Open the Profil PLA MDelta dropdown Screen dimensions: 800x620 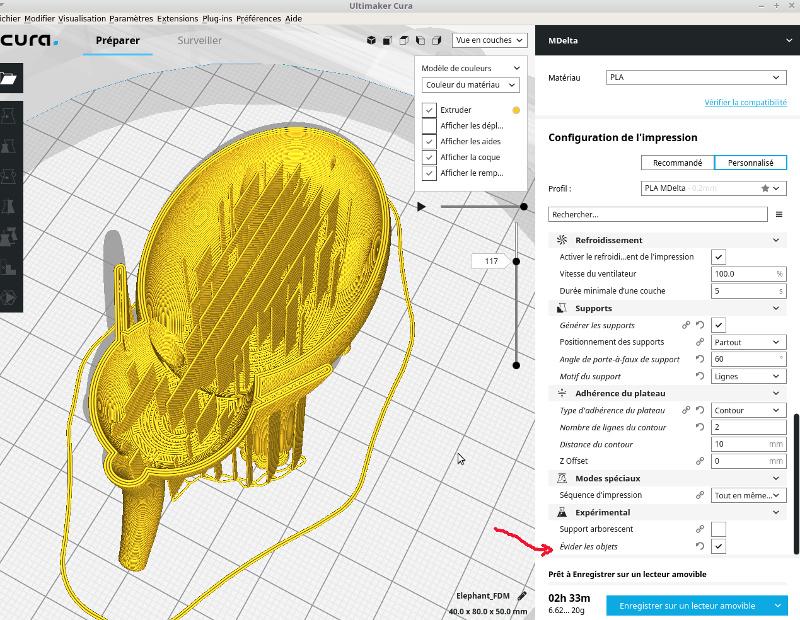[x=713, y=188]
